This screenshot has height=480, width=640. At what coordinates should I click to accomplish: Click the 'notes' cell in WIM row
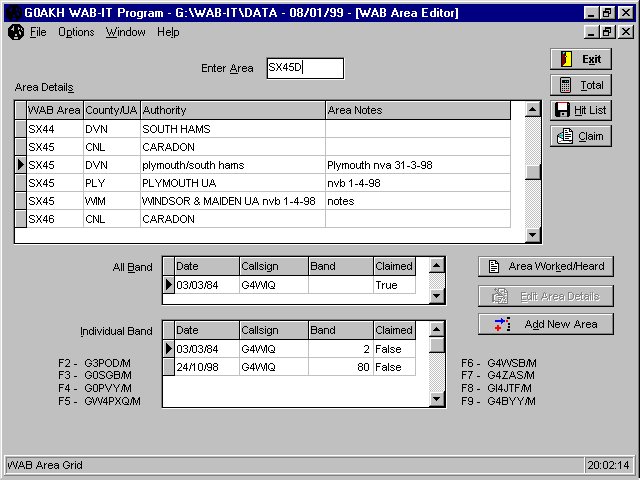418,201
